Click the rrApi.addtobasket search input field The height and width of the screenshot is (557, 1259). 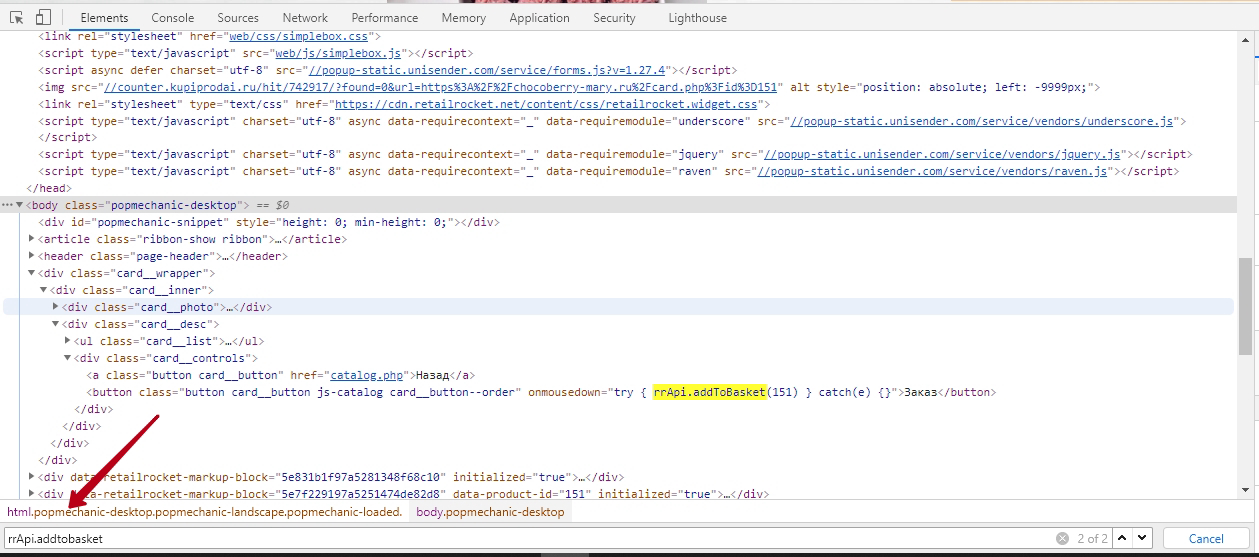pyautogui.click(x=500, y=539)
